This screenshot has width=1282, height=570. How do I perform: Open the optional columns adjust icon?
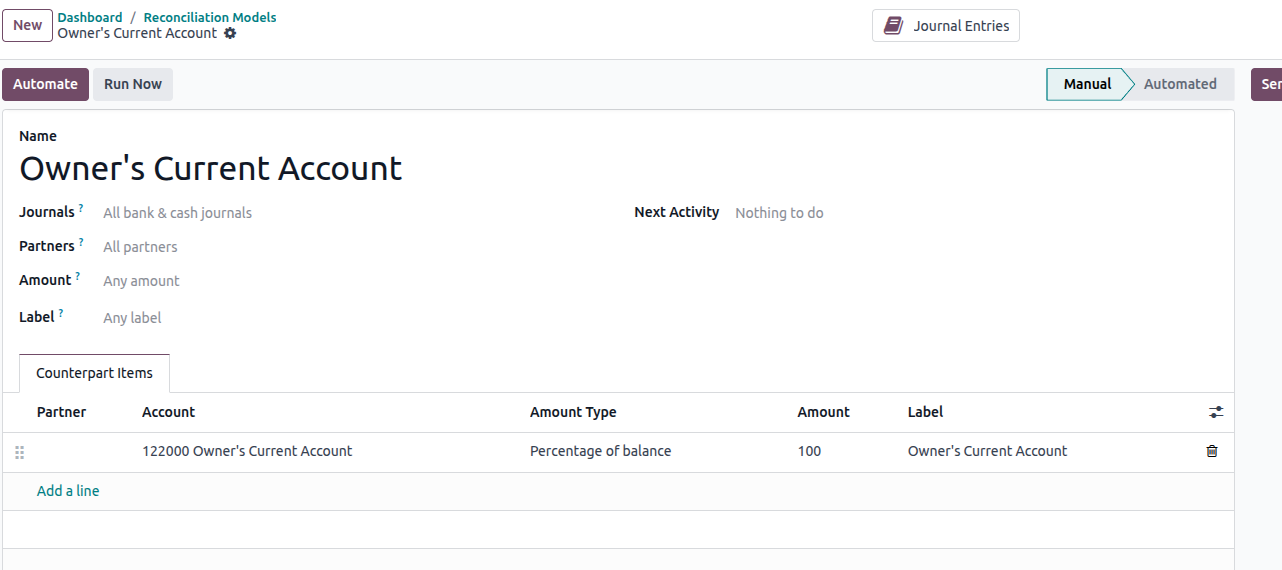click(x=1216, y=412)
